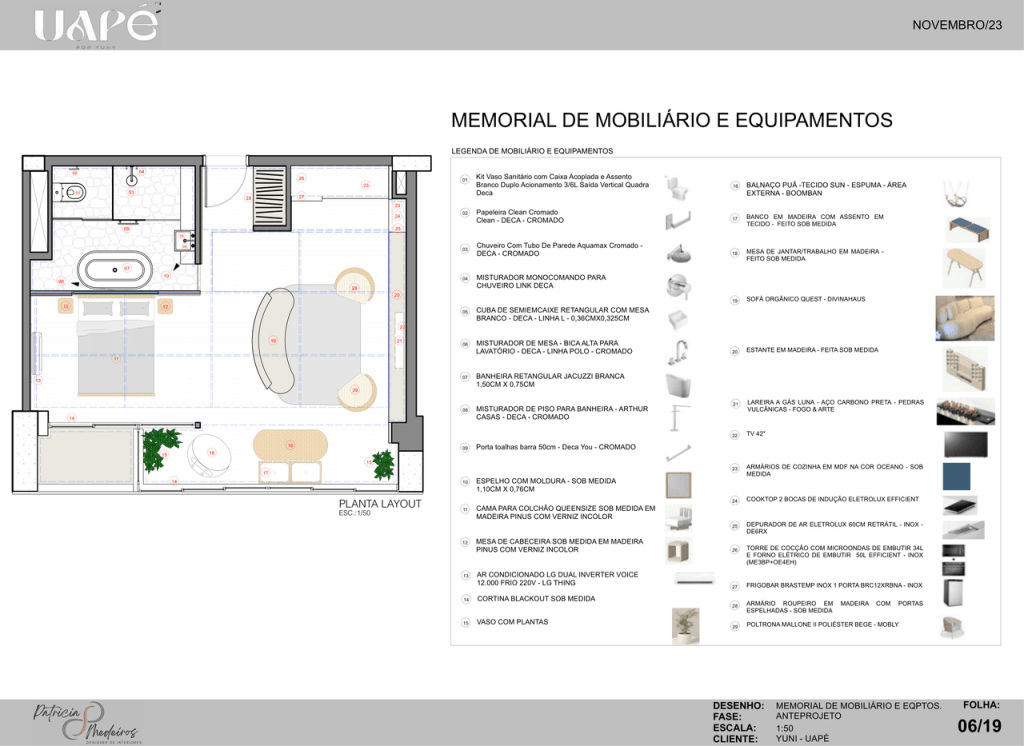Select 'LEGENDA DE MOBILIÁRIO E EQUIPAMENTOS' subtitle

point(532,151)
